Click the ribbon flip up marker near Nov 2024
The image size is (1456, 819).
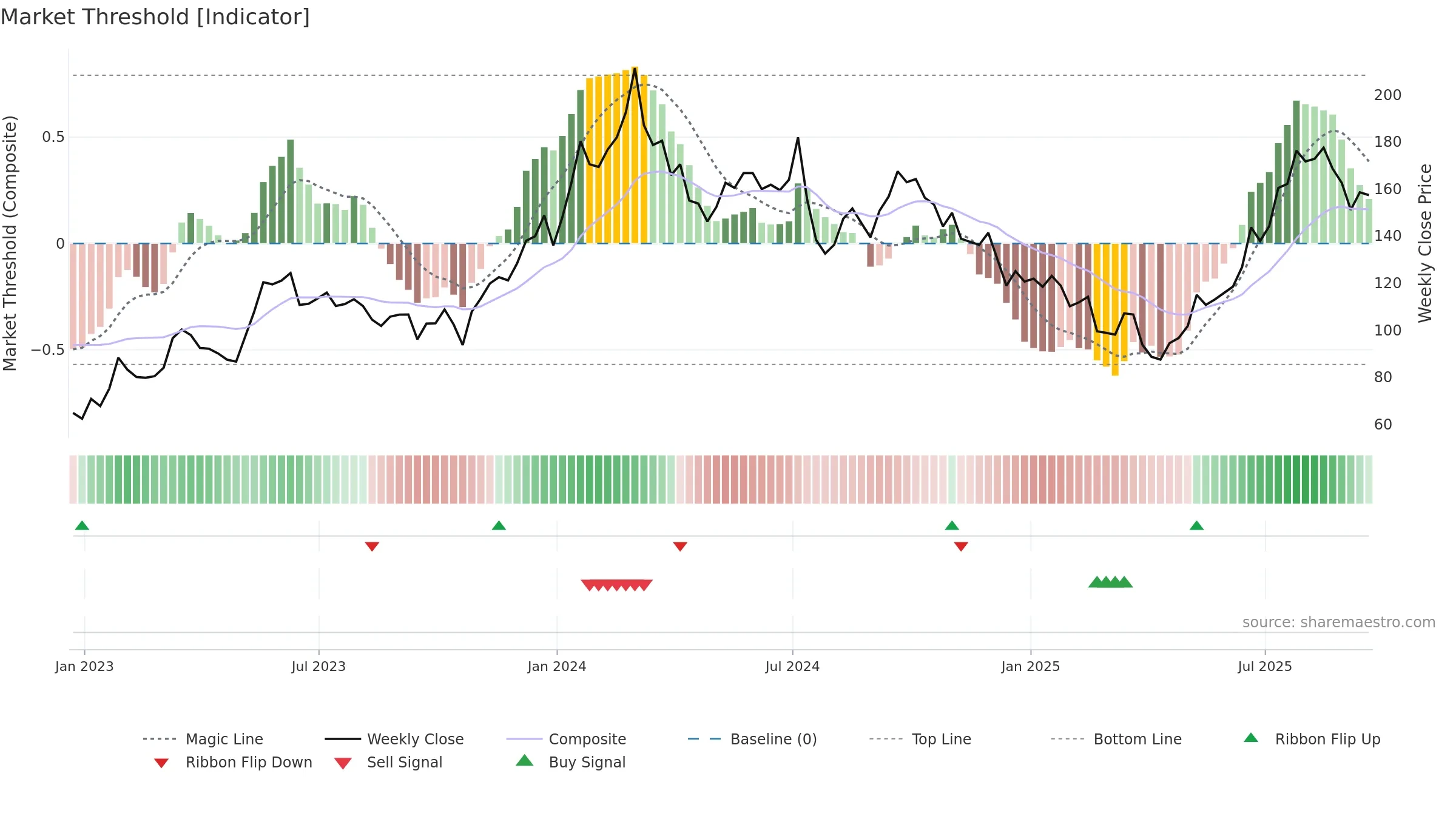coord(952,525)
